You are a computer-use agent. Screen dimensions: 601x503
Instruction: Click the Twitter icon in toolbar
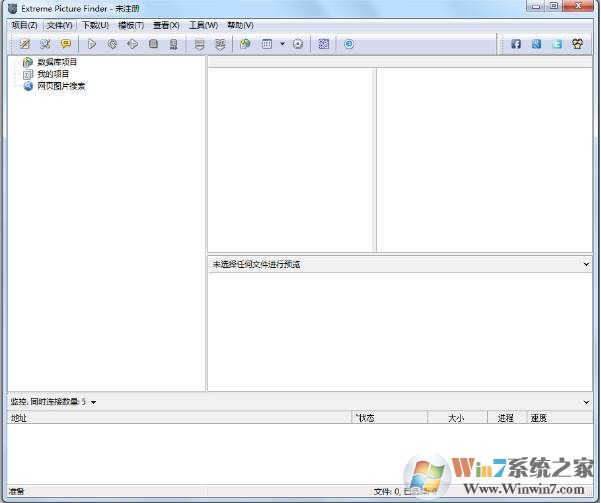[557, 44]
